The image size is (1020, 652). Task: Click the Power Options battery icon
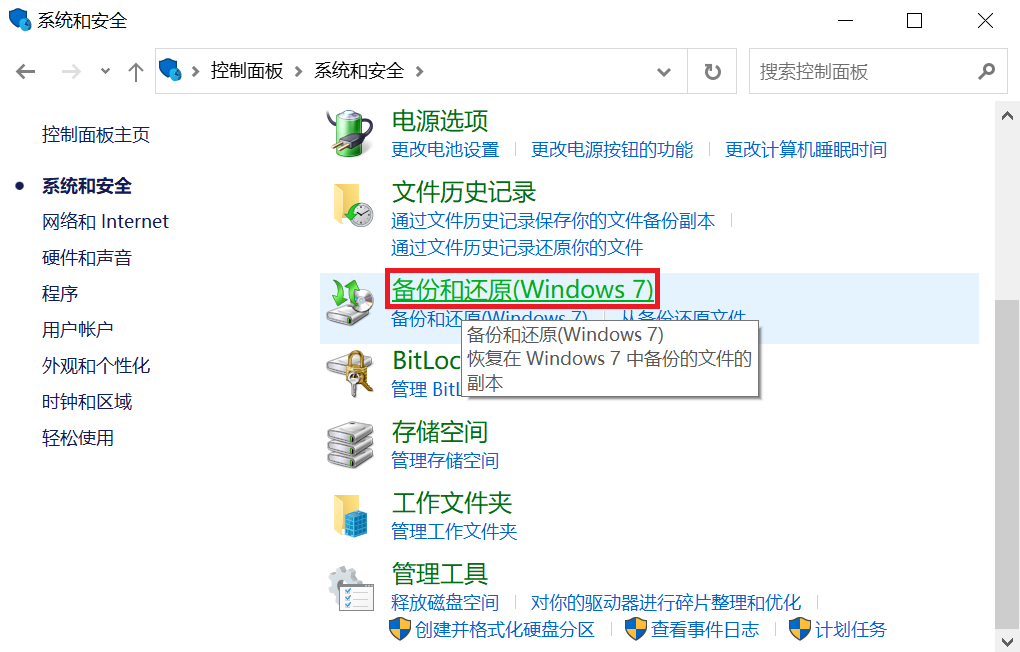coord(351,133)
